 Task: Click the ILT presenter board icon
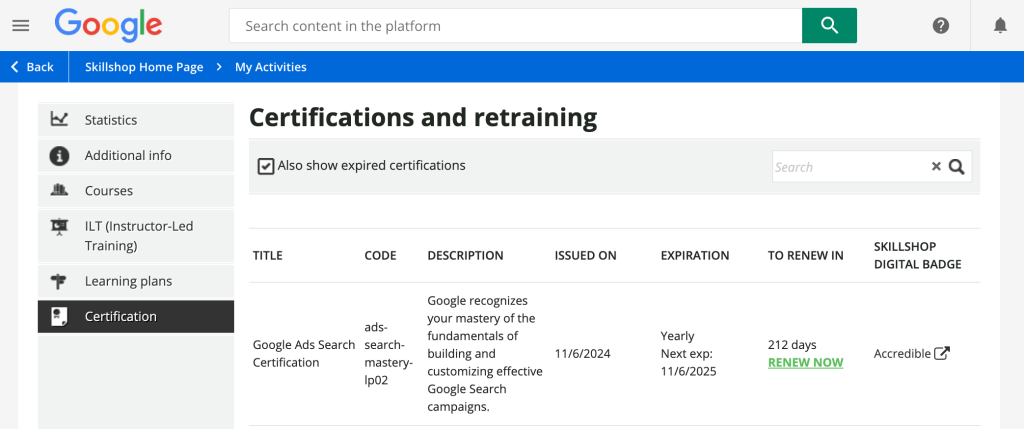point(59,227)
